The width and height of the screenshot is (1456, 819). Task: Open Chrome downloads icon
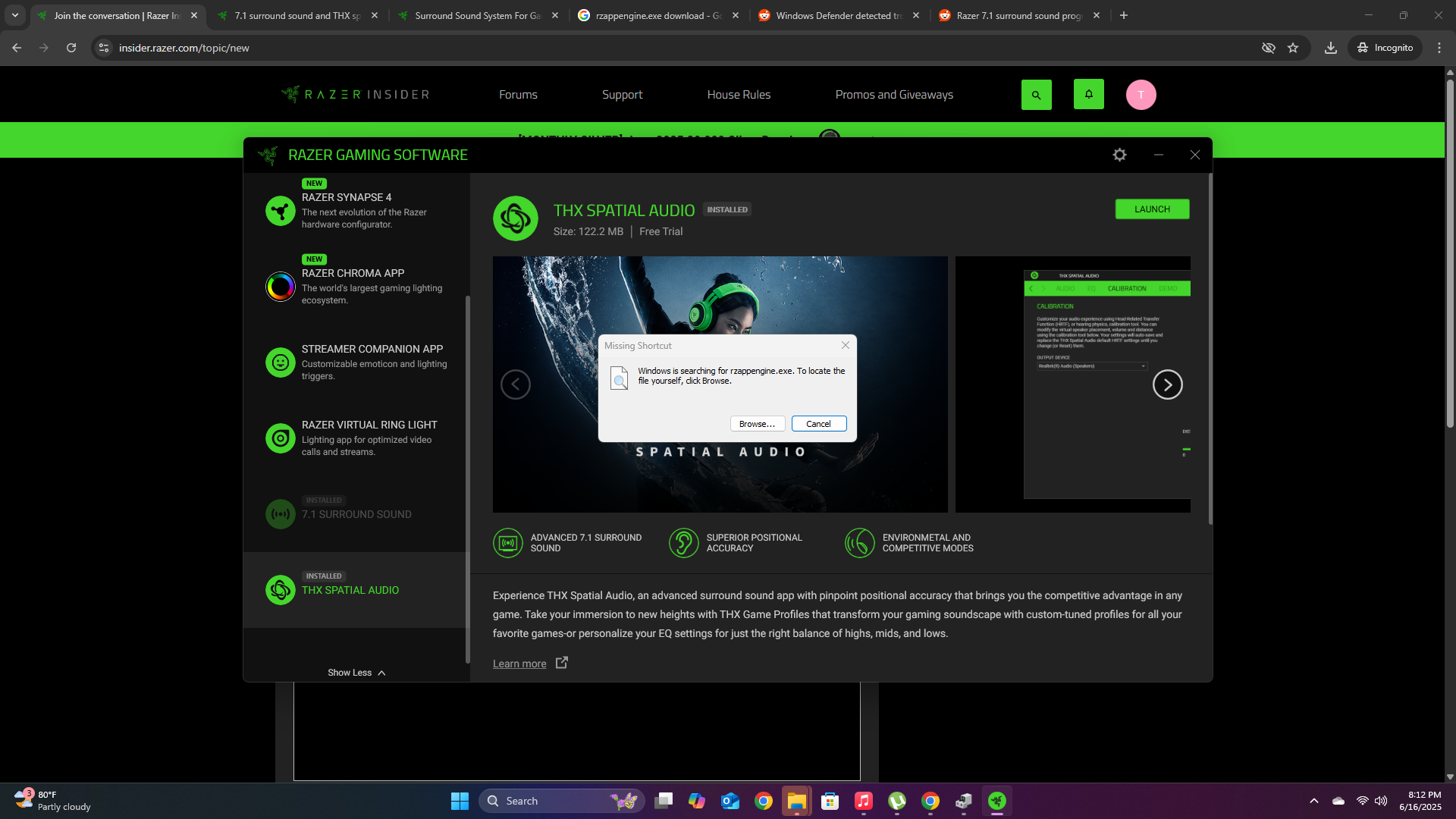click(1331, 48)
